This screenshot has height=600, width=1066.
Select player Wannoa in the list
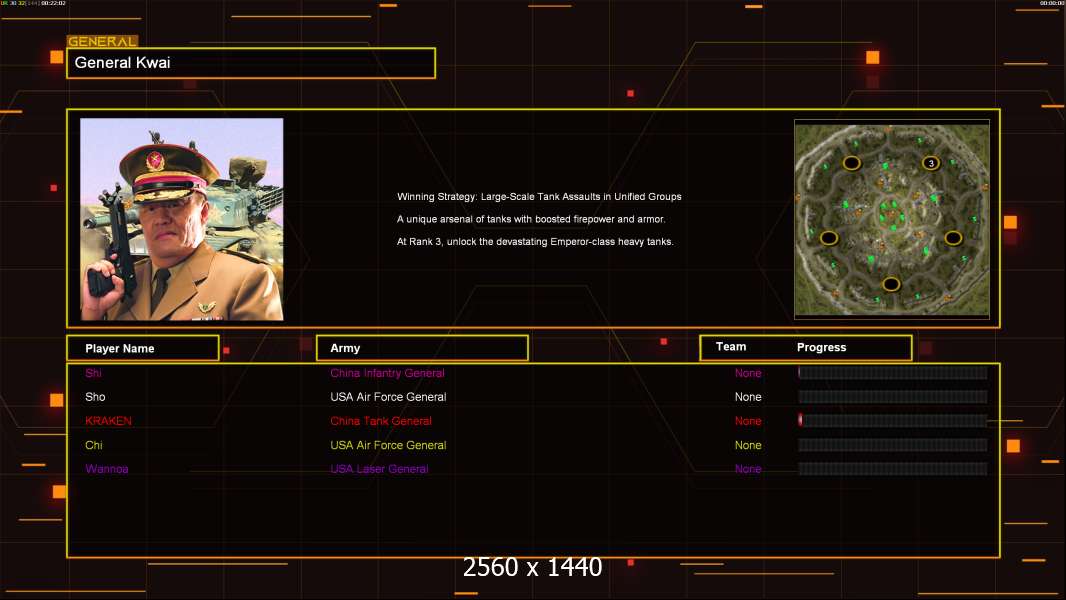pos(107,469)
